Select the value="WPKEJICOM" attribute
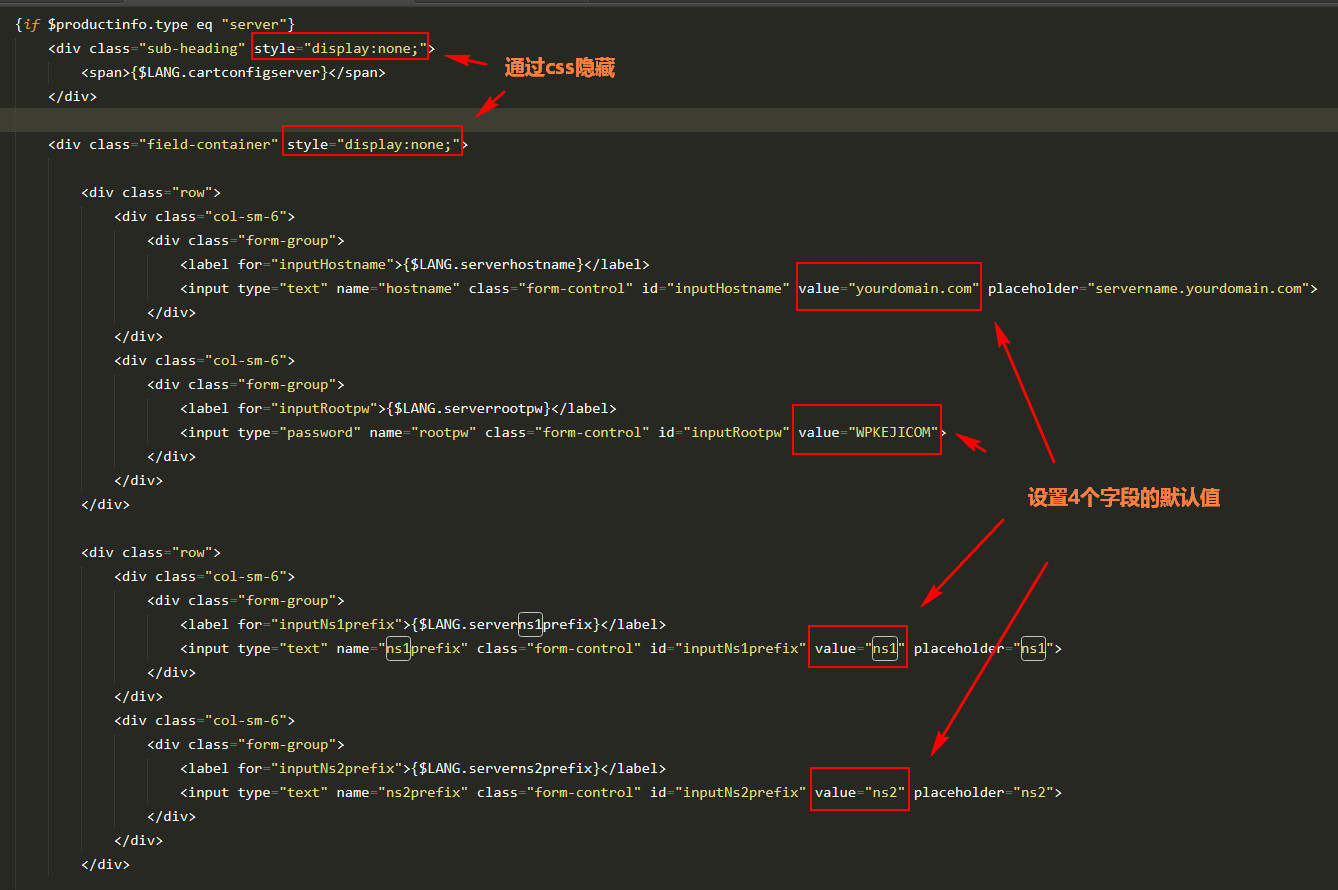The height and width of the screenshot is (890, 1338). pos(866,432)
